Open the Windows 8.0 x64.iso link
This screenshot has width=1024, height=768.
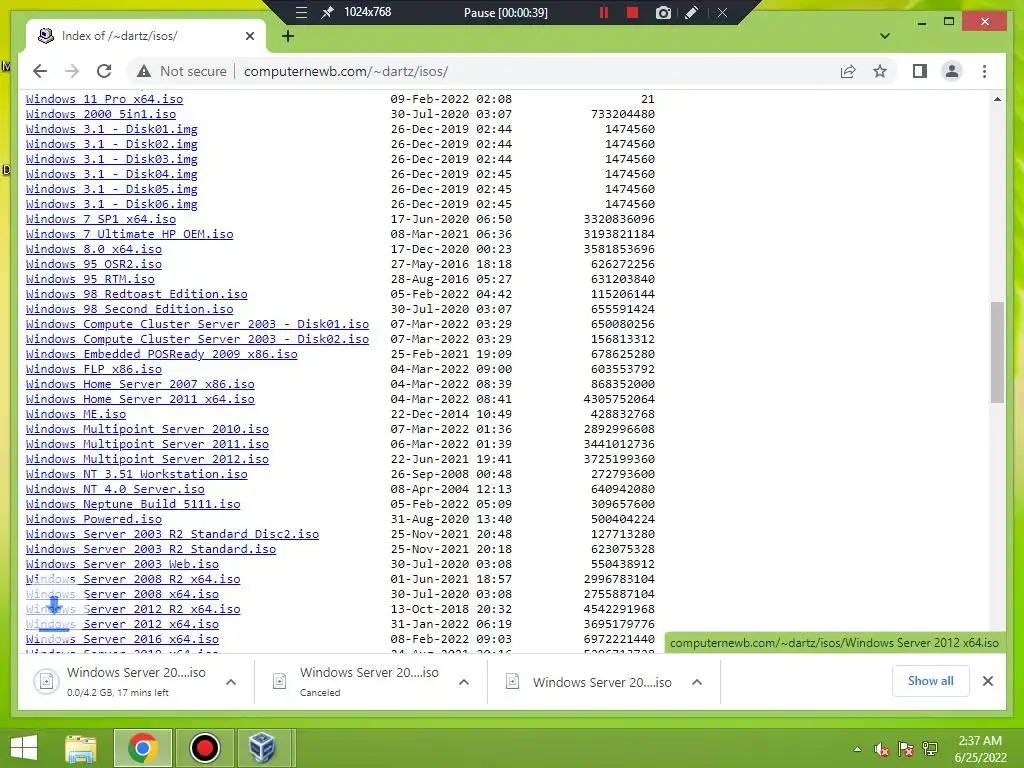click(x=94, y=249)
